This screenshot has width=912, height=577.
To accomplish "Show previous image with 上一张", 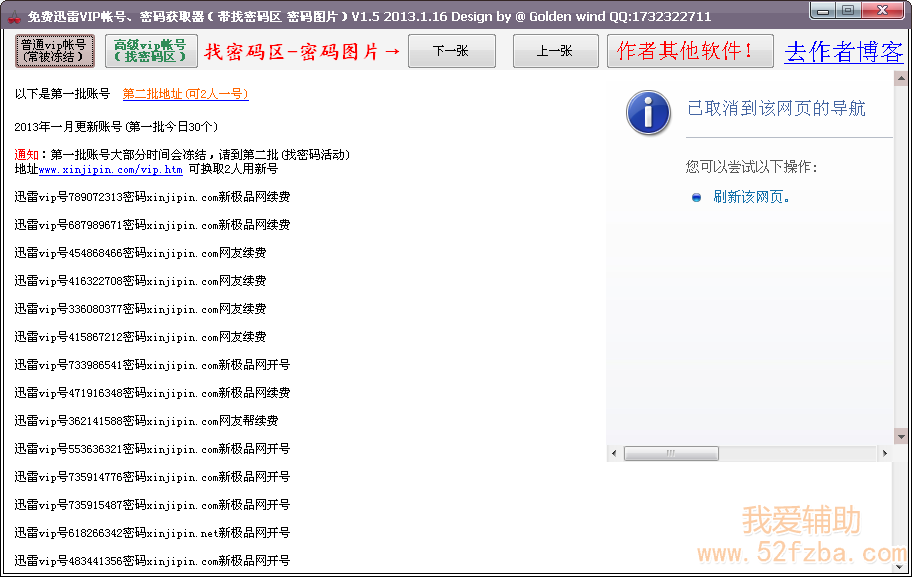I will [x=555, y=51].
